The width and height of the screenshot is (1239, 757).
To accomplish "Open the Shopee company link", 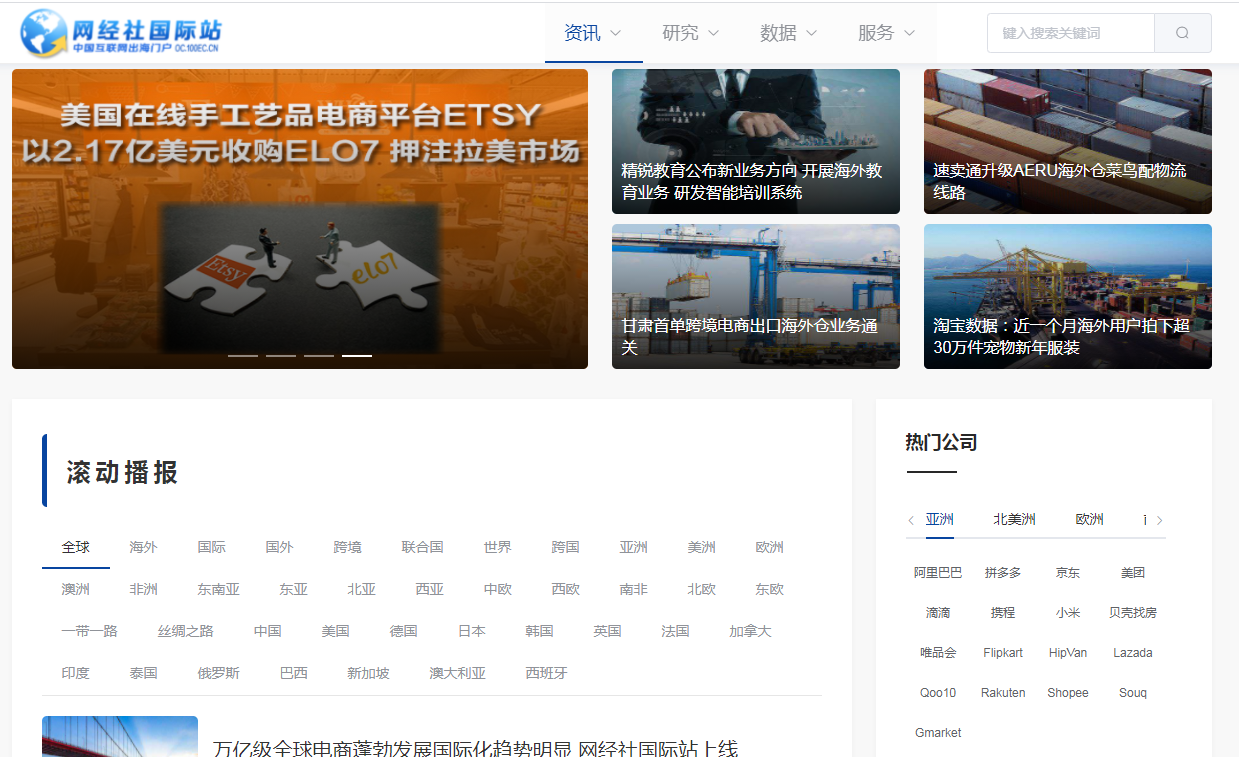I will (1068, 693).
